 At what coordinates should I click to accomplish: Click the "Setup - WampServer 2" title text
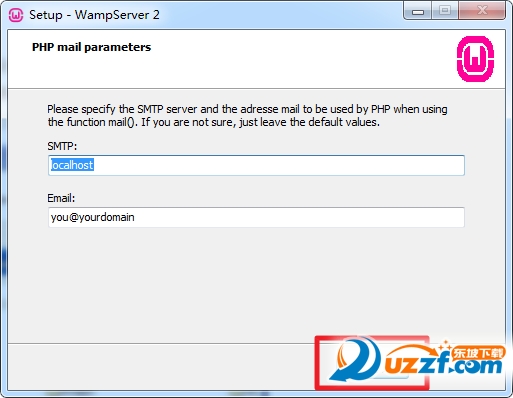click(94, 15)
